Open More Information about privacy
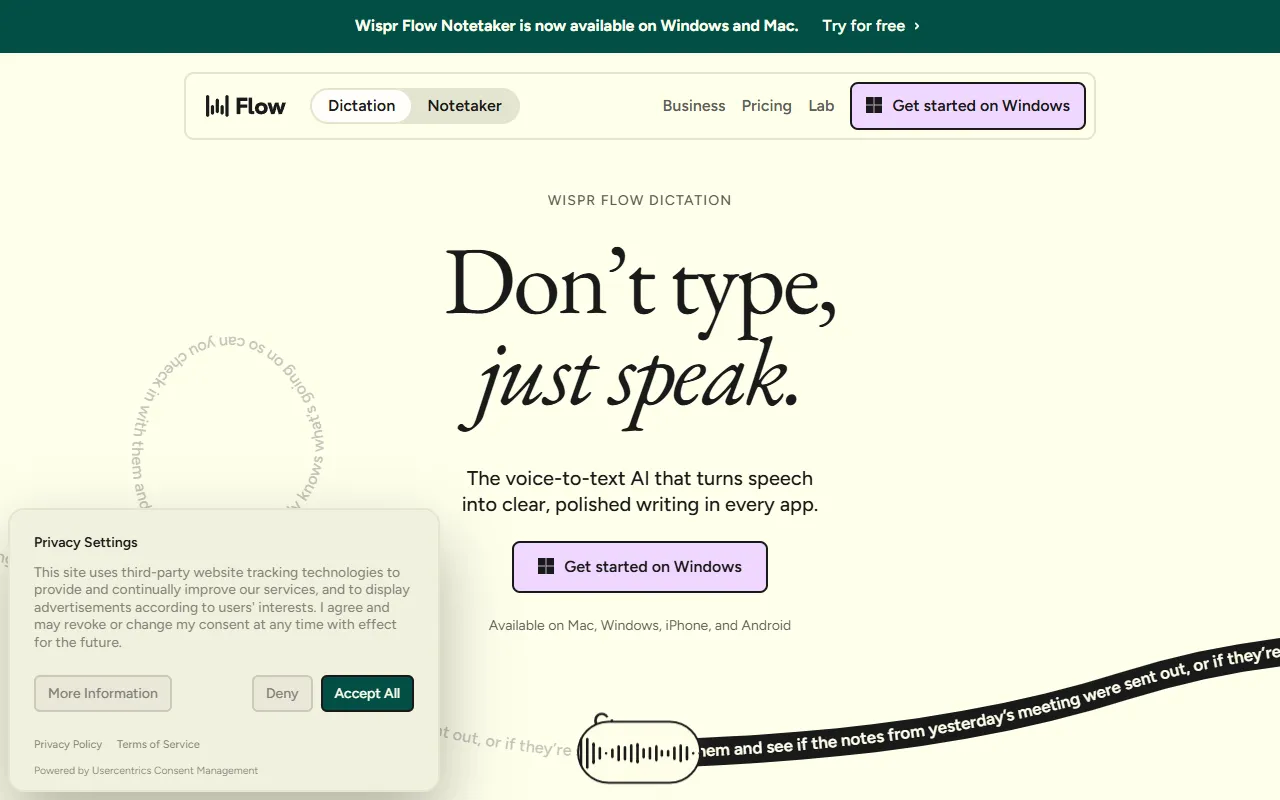 103,694
